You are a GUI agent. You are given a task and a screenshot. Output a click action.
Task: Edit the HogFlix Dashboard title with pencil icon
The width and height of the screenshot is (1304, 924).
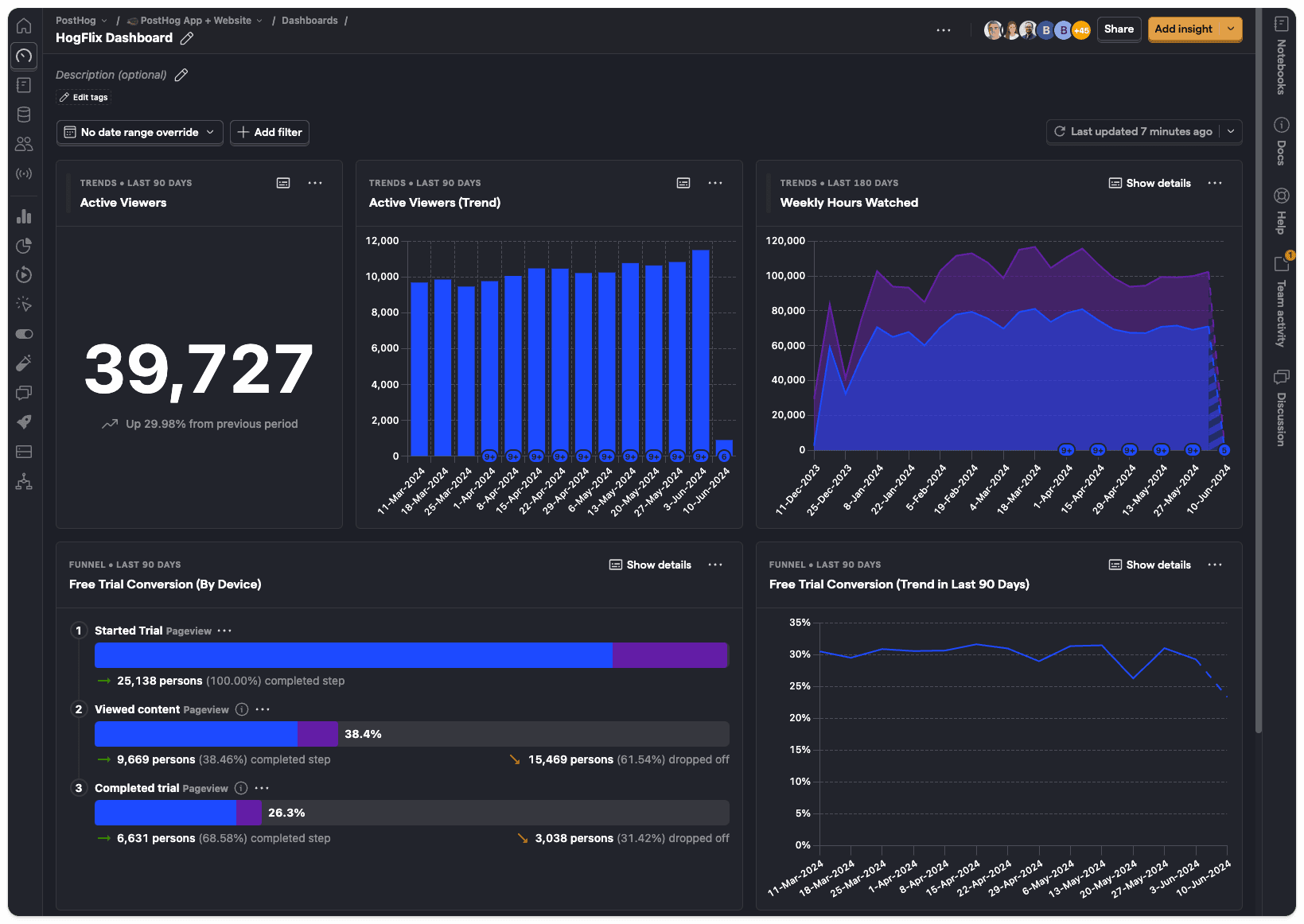coord(187,38)
